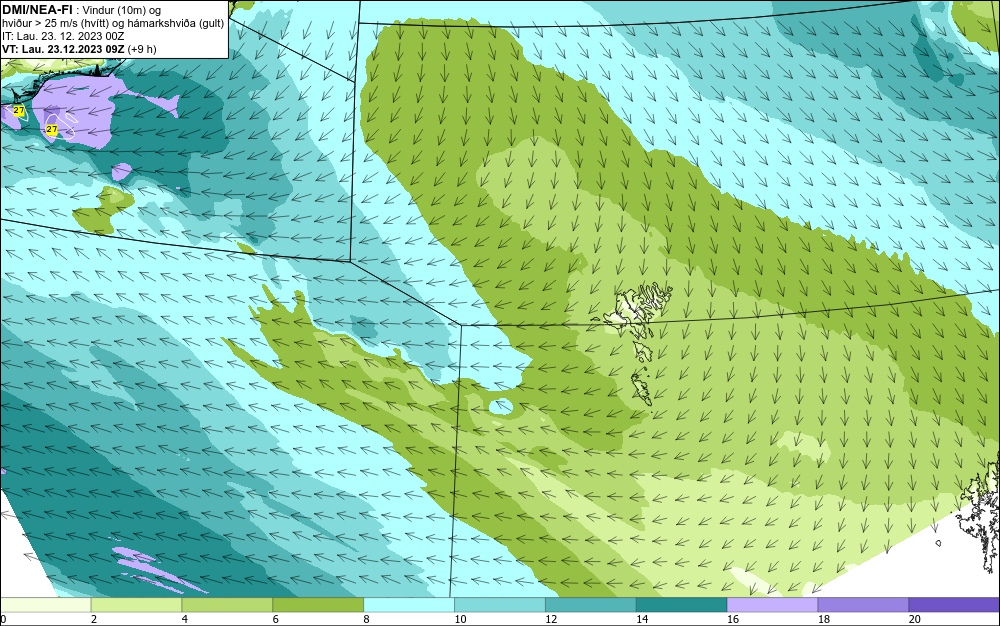Click the 0–2 m/s palest legend swatch

46,604
